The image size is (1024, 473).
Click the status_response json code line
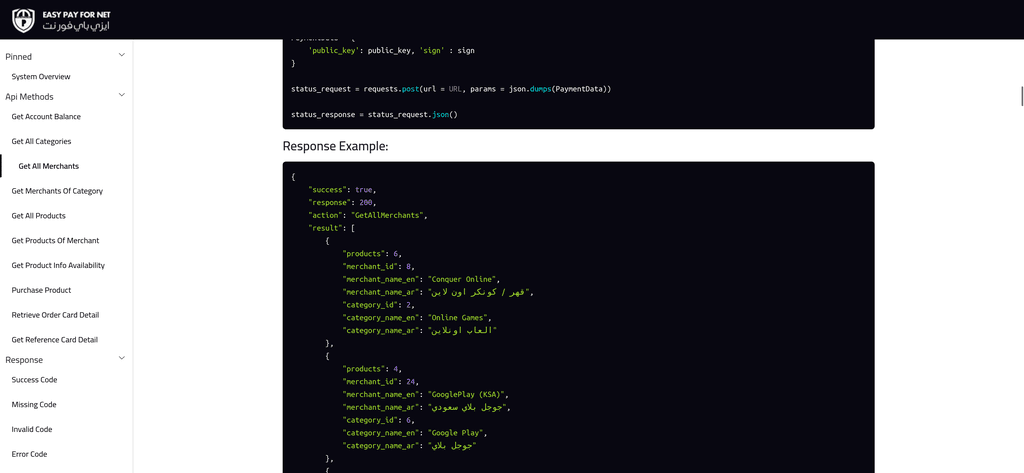pos(374,114)
